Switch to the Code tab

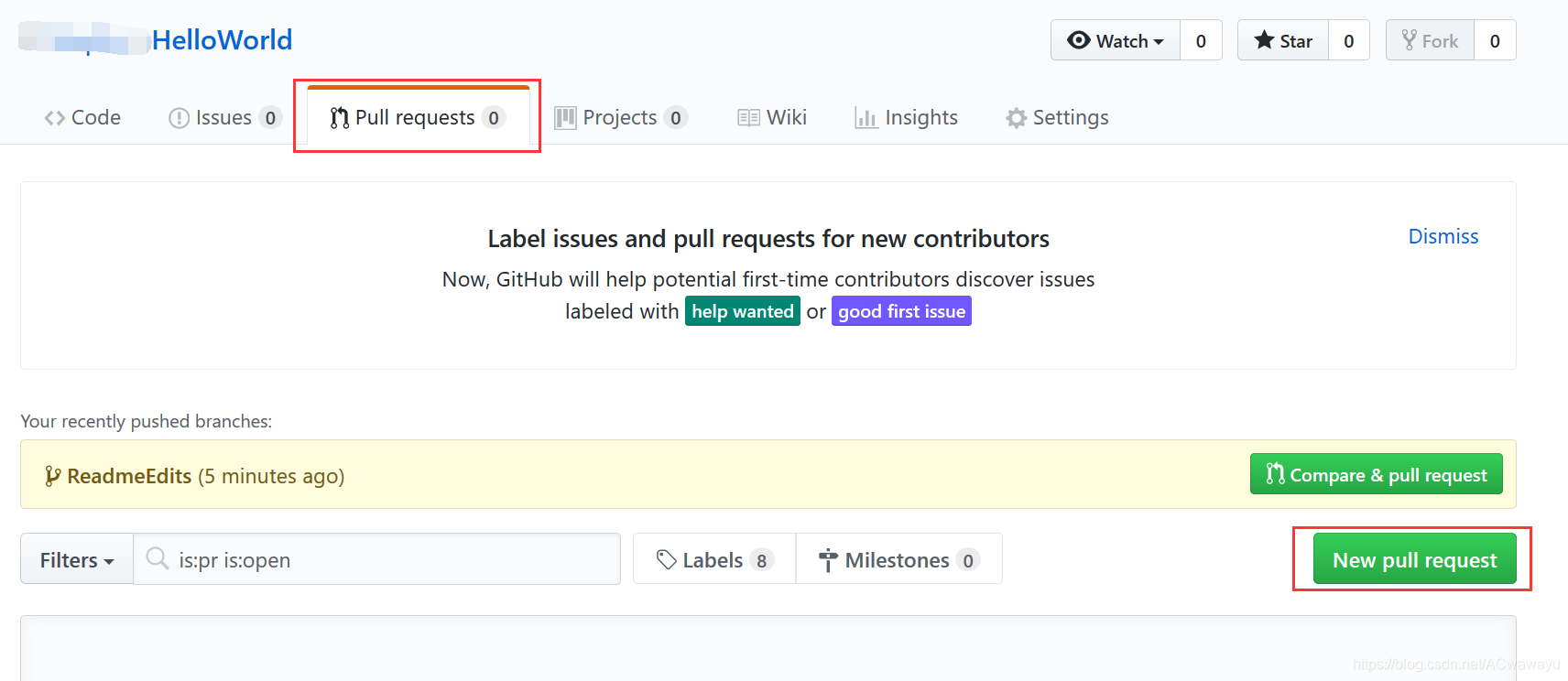[82, 117]
